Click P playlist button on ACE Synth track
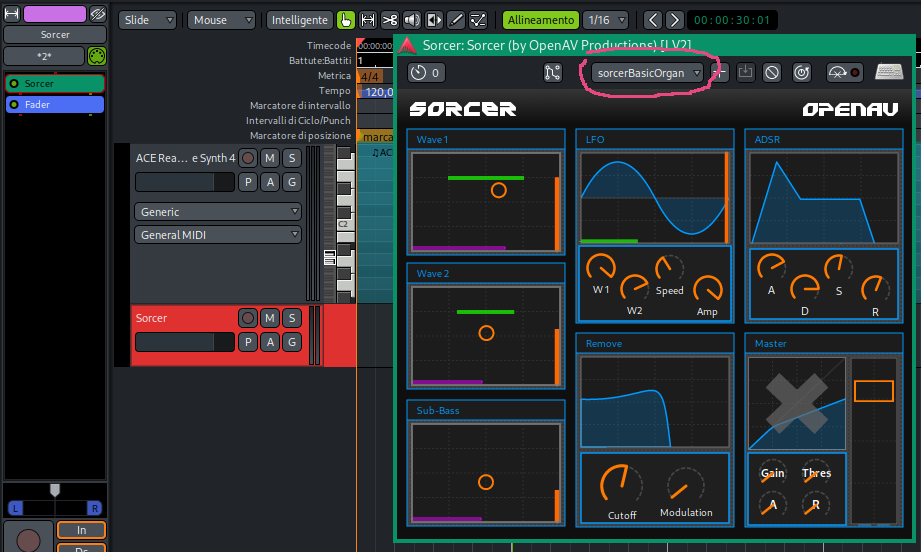 point(248,182)
